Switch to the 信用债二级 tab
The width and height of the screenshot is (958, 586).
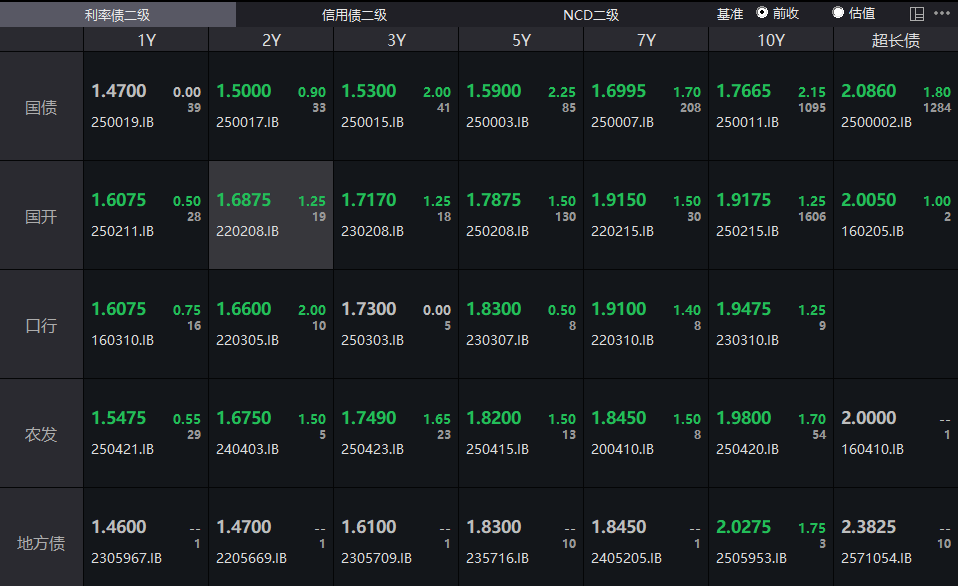pos(354,14)
